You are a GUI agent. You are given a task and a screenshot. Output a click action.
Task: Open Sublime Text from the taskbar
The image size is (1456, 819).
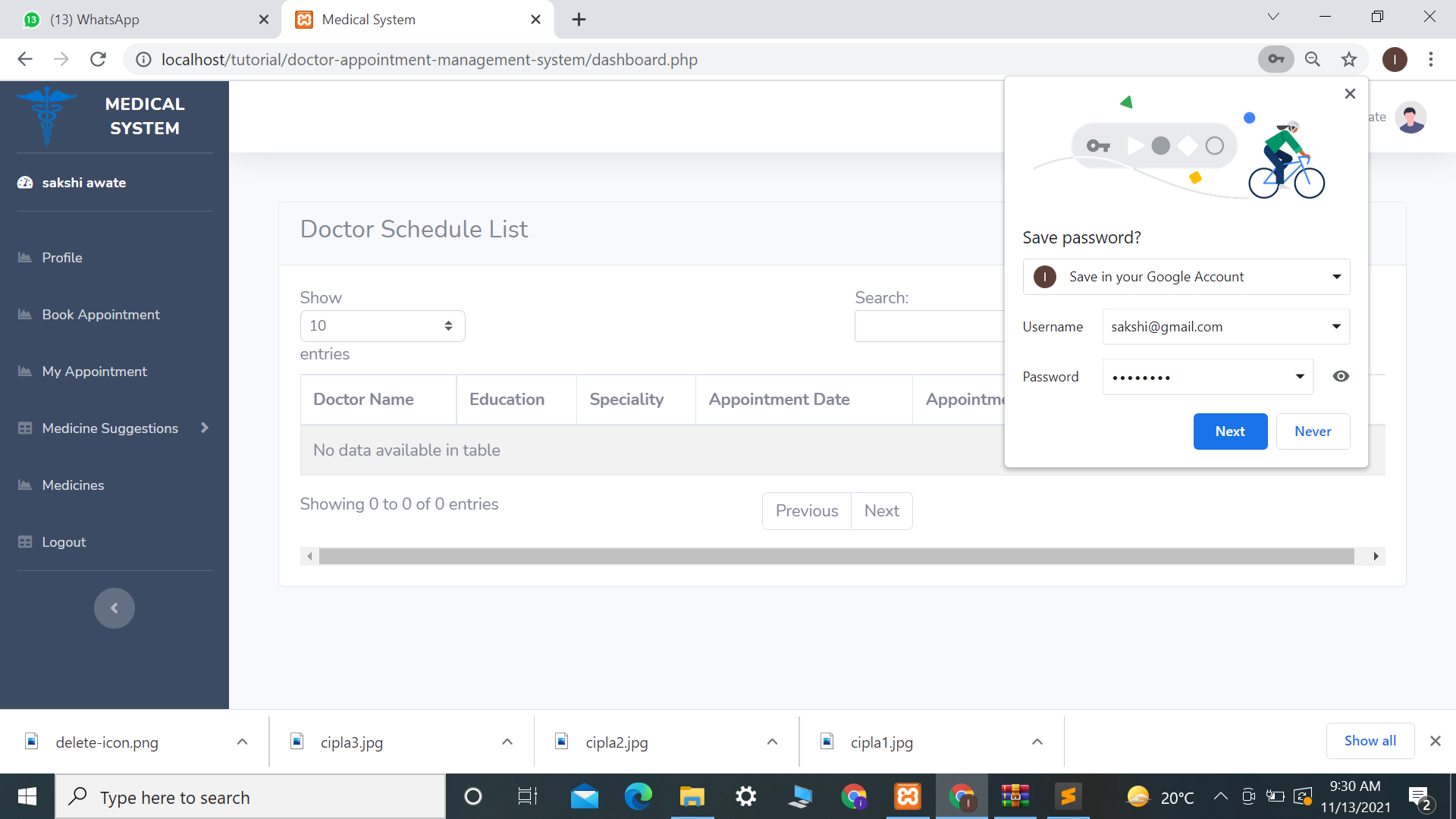tap(1068, 796)
